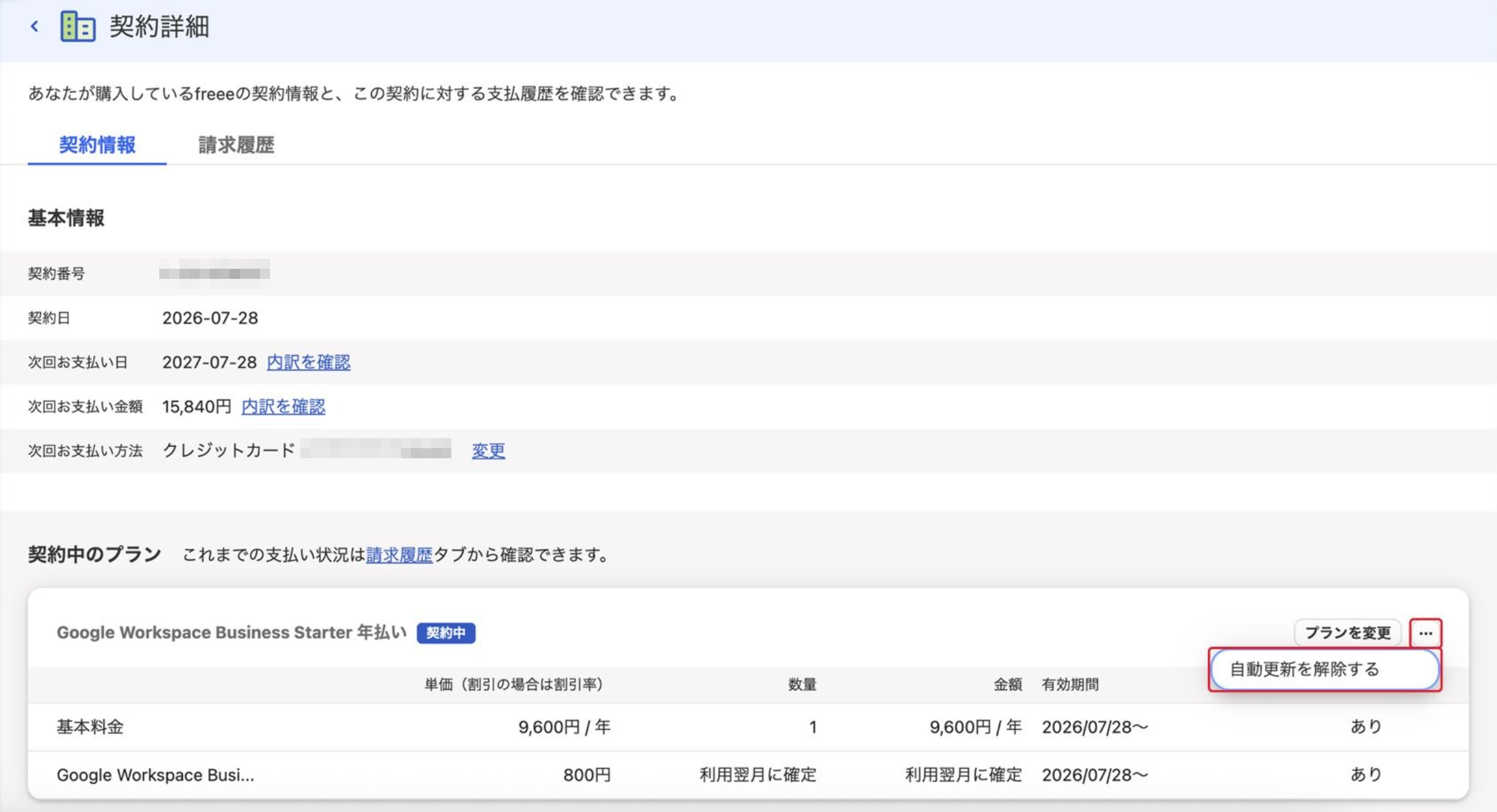Click the 契約番号 field label
The width and height of the screenshot is (1497, 812).
[57, 273]
